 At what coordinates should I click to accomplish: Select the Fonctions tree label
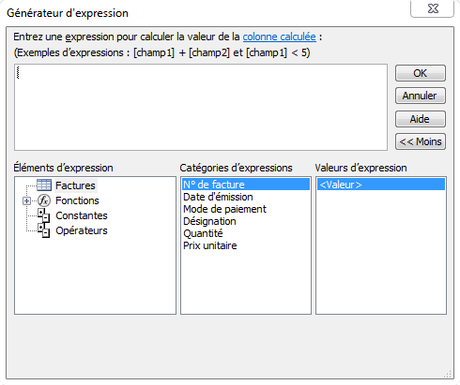(77, 200)
